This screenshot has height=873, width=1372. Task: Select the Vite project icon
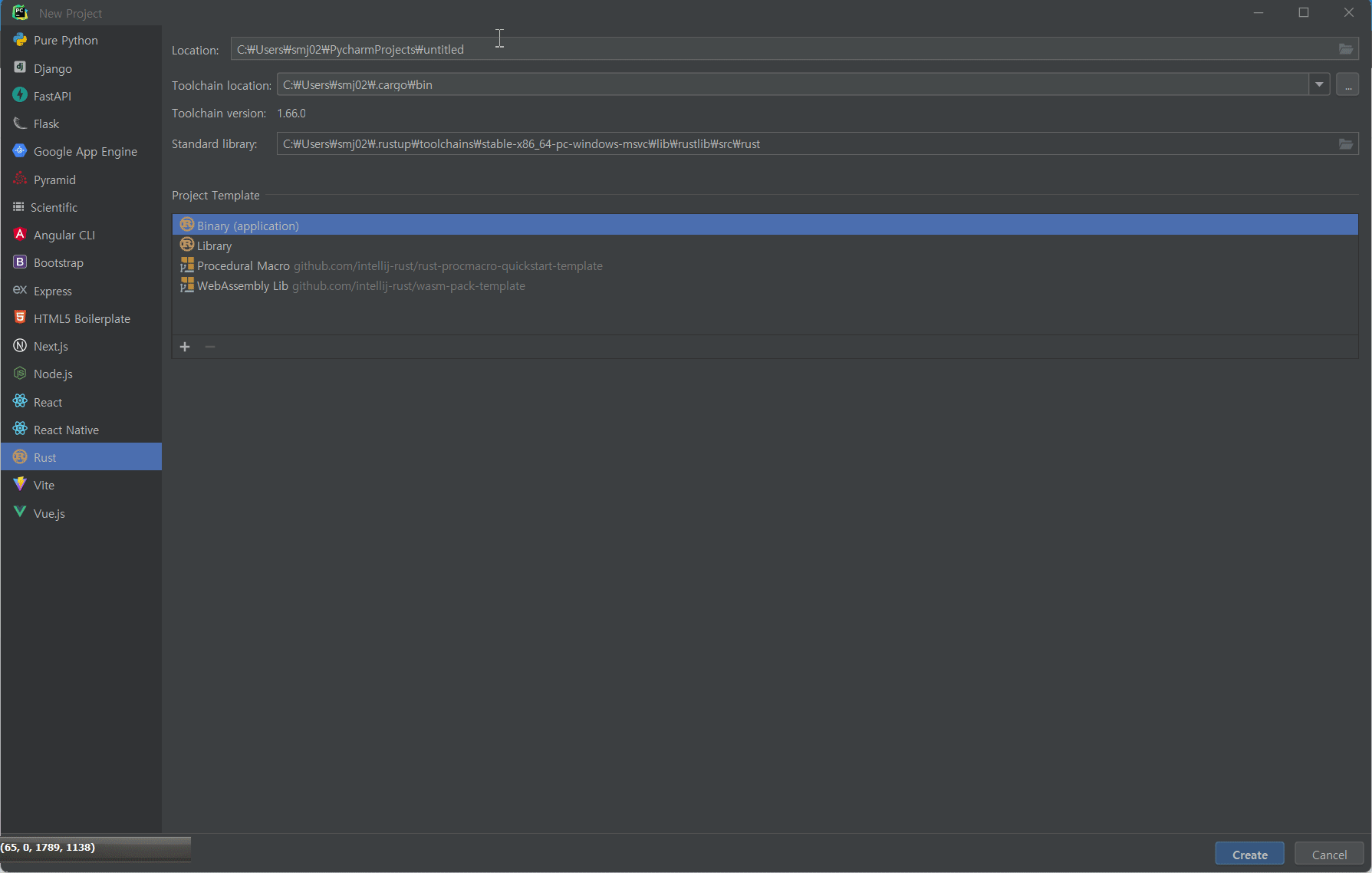20,485
